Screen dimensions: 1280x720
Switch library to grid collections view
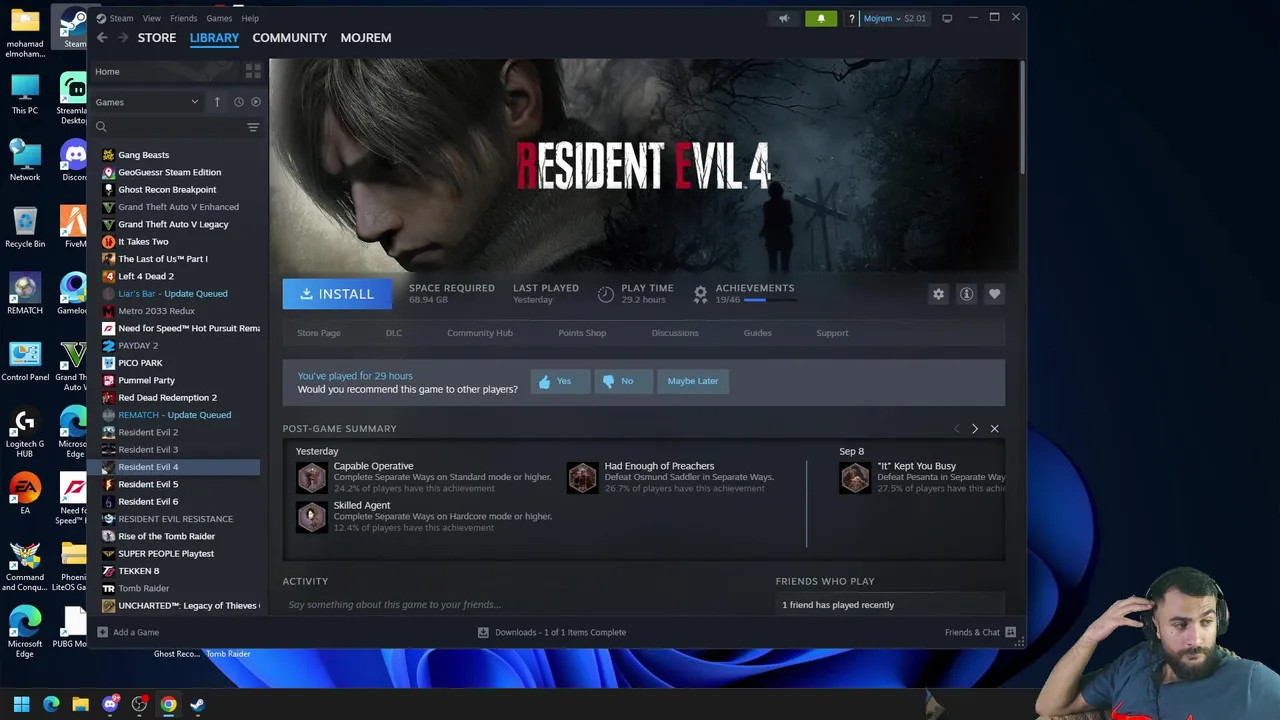(x=253, y=71)
